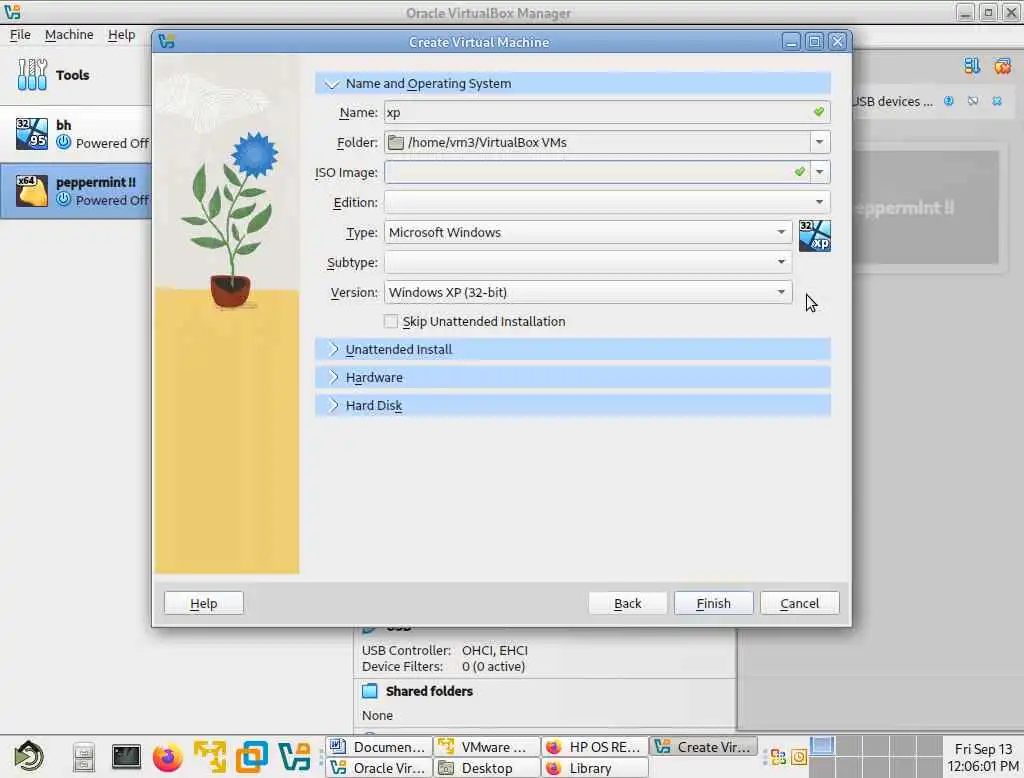This screenshot has width=1024, height=778.
Task: Select the peppermint II VM icon
Action: (x=31, y=191)
